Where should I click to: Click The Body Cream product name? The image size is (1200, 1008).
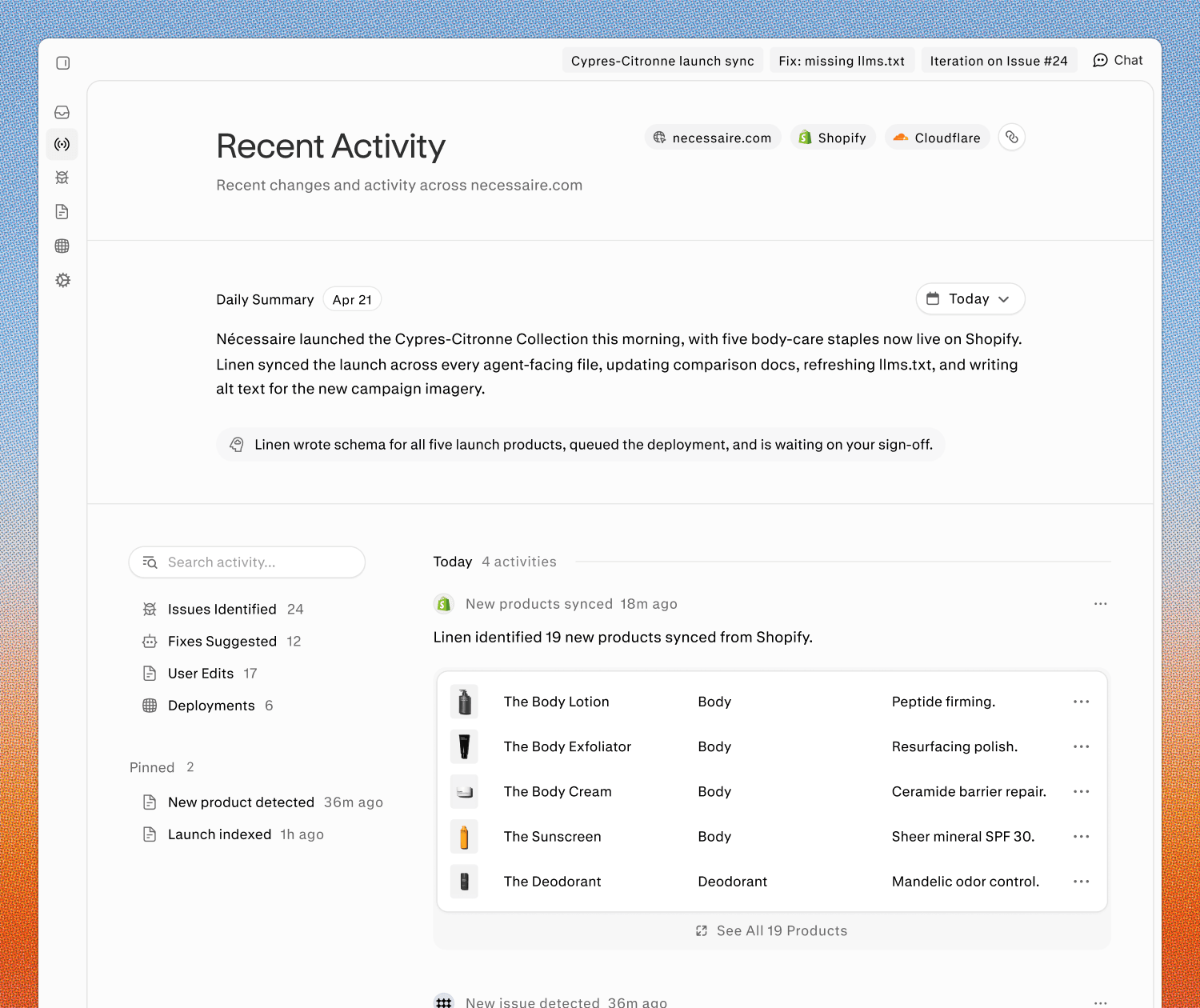558,791
